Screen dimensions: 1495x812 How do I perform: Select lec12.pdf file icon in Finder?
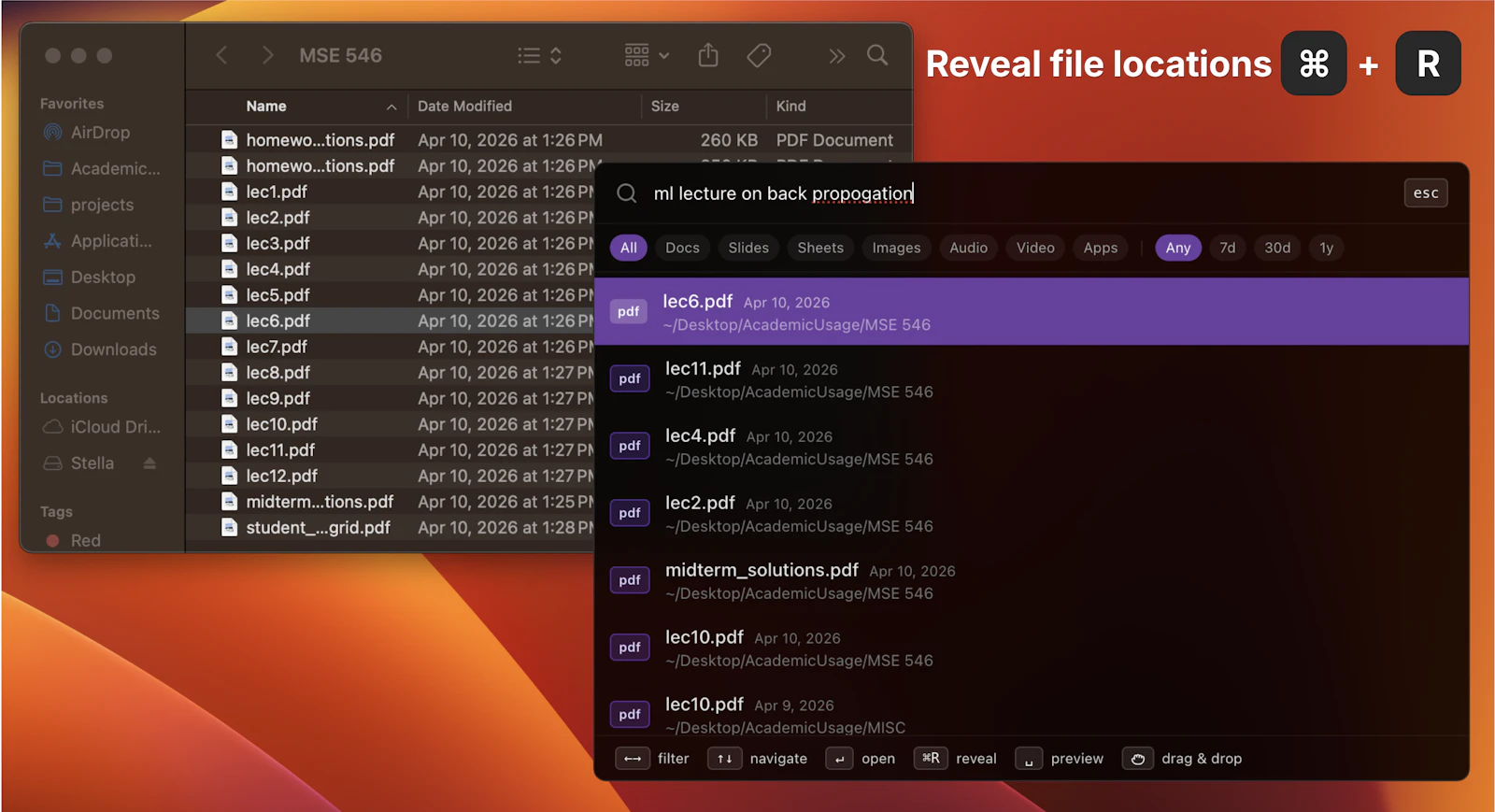tap(229, 476)
